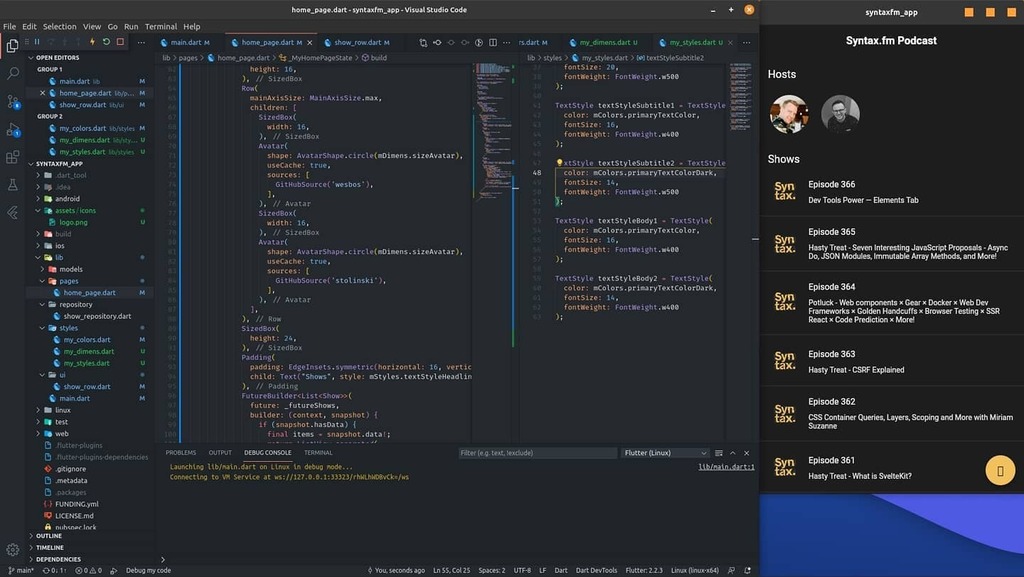Image resolution: width=1024 pixels, height=577 pixels.
Task: Click Dart DevTools in status bar
Action: pyautogui.click(x=596, y=570)
